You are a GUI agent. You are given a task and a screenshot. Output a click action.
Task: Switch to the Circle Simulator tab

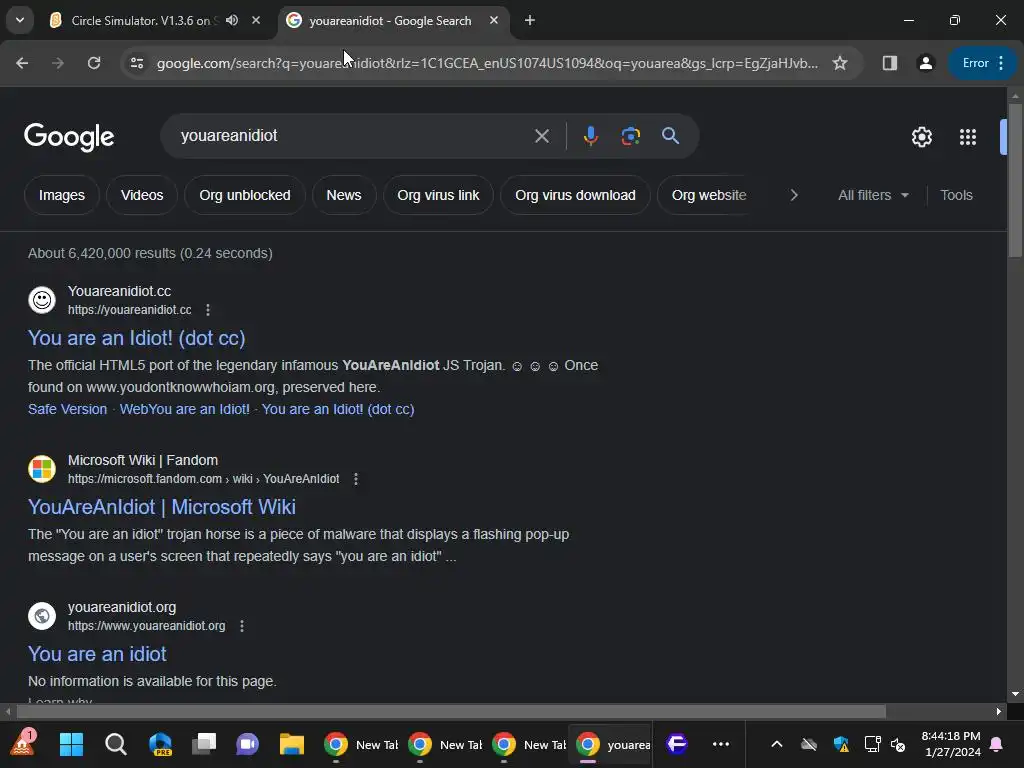pos(156,20)
